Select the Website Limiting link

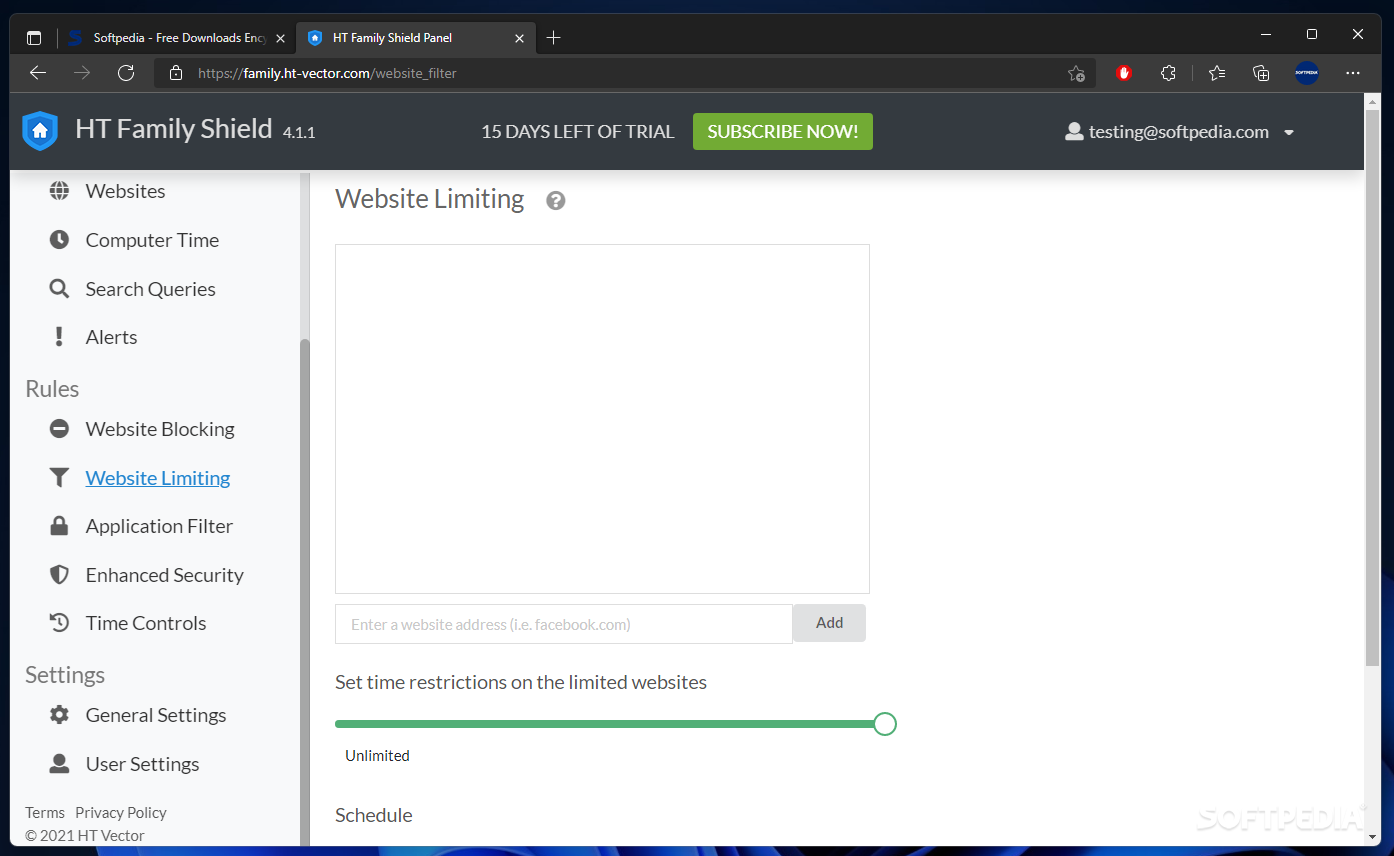coord(158,478)
